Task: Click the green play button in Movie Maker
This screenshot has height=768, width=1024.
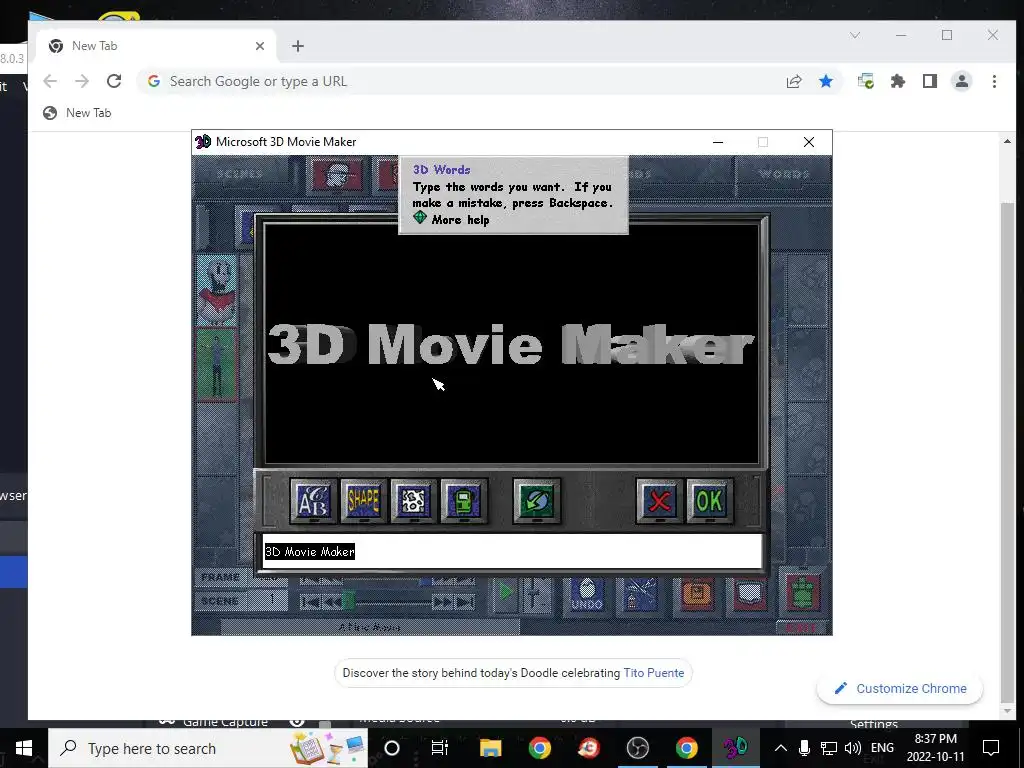Action: (505, 593)
